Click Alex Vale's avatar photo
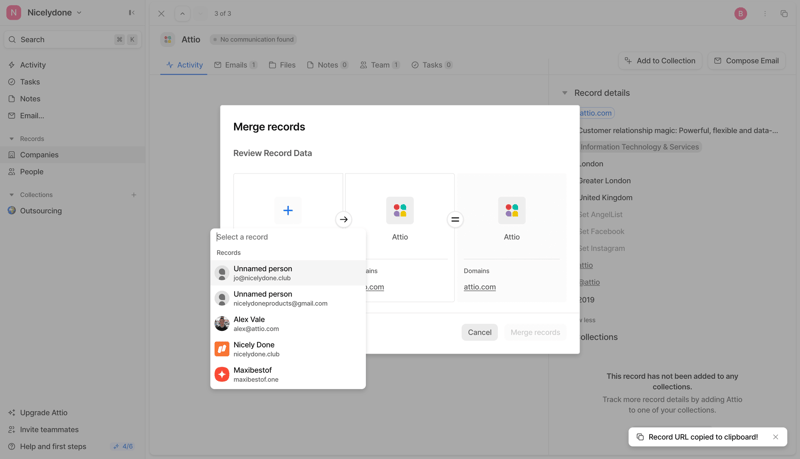 pyautogui.click(x=222, y=323)
